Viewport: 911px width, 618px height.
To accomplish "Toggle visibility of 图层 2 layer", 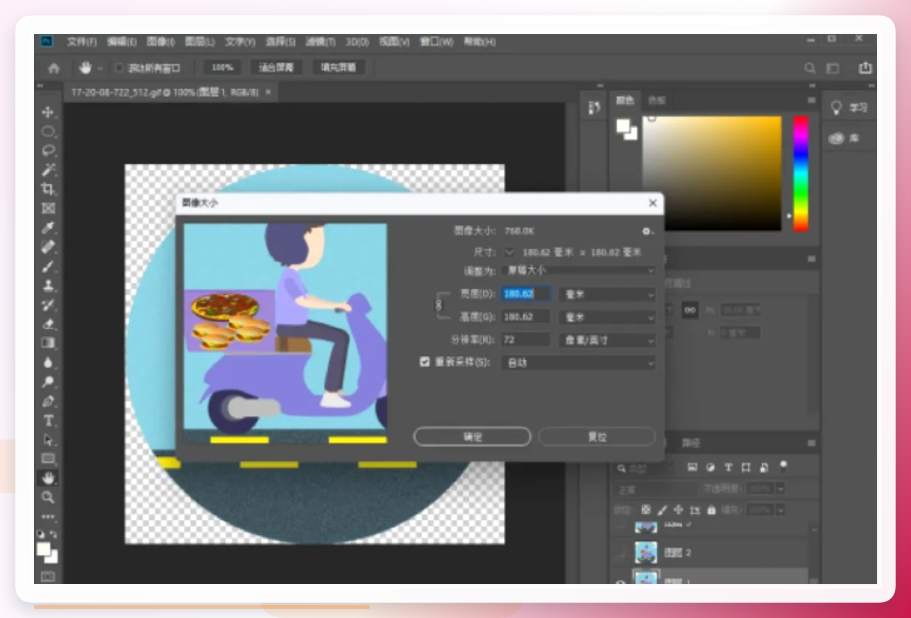I will pos(621,552).
